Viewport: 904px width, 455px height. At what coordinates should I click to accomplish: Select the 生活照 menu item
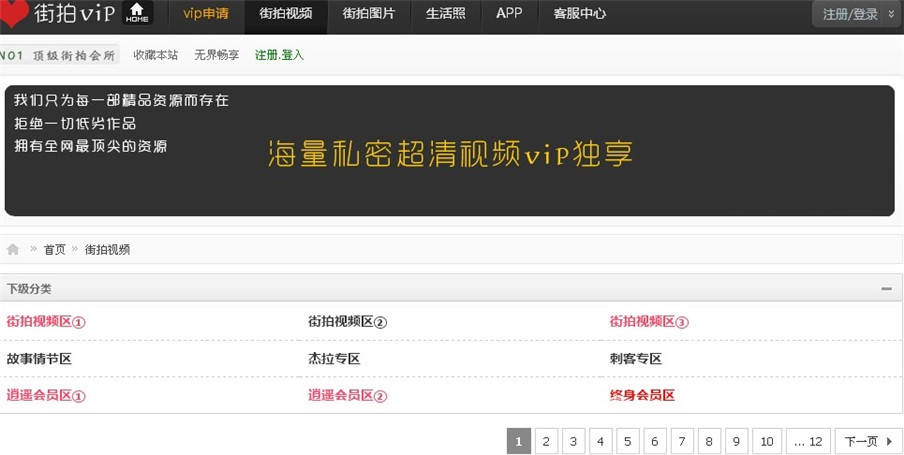click(445, 14)
